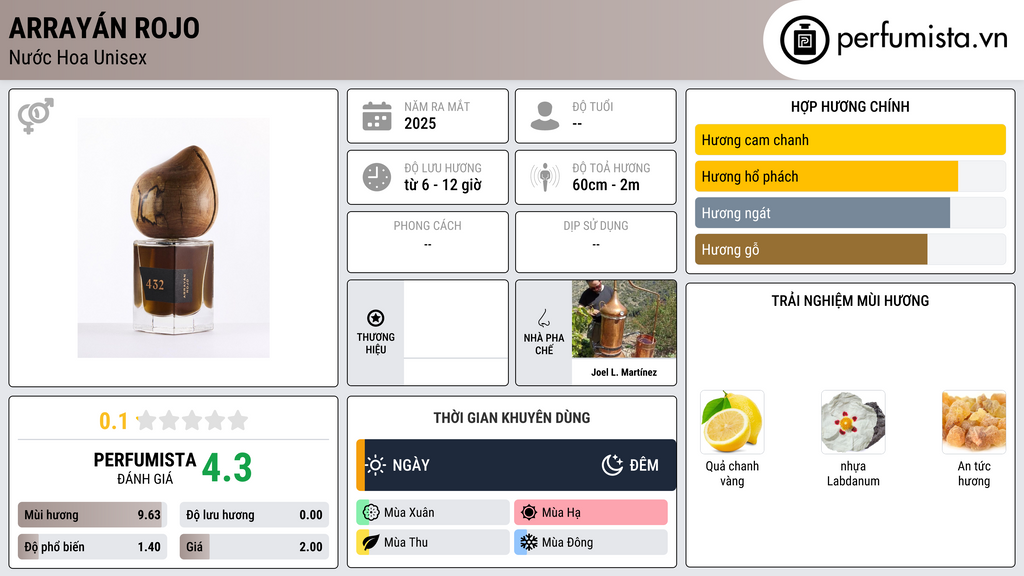Click the user rating value 0.1
Viewport: 1024px width, 576px height.
click(x=113, y=421)
